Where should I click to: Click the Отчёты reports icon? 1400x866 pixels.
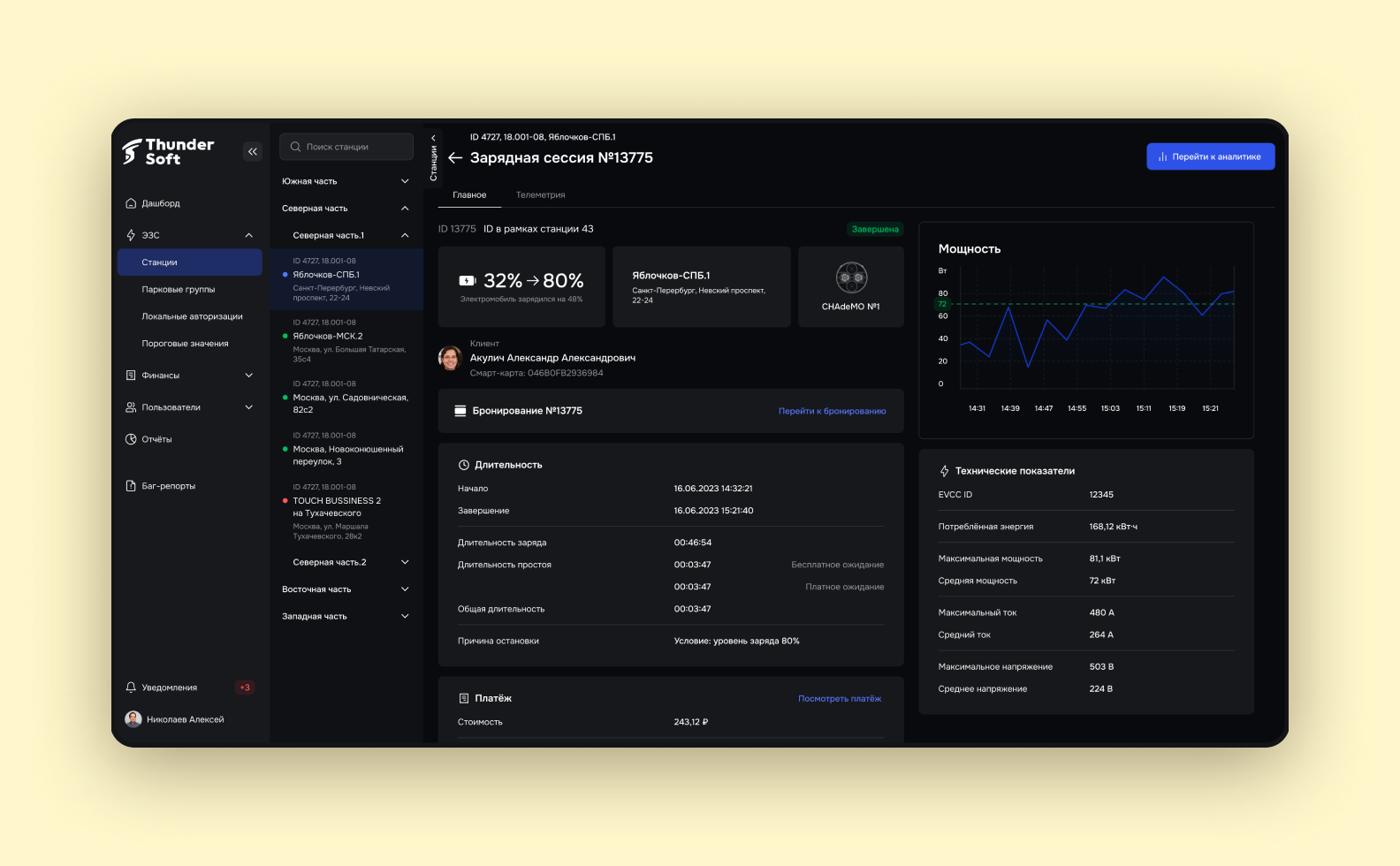pos(131,439)
